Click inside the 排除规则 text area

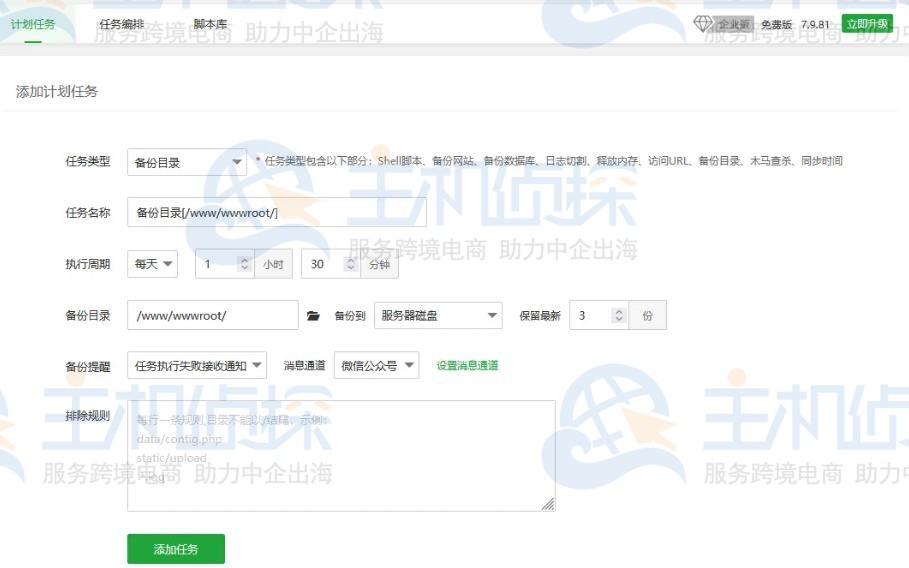point(341,456)
